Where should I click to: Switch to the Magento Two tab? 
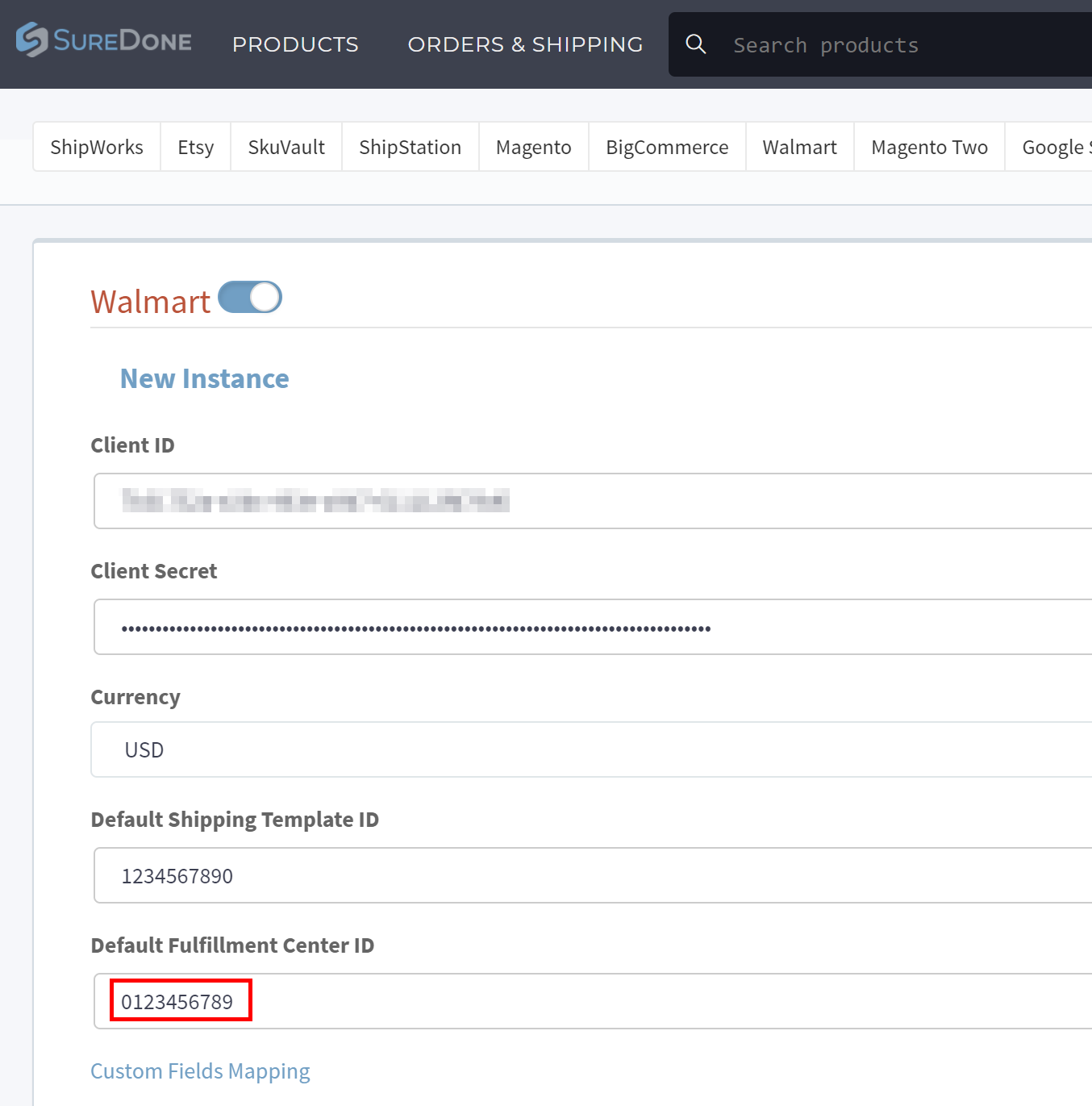928,146
